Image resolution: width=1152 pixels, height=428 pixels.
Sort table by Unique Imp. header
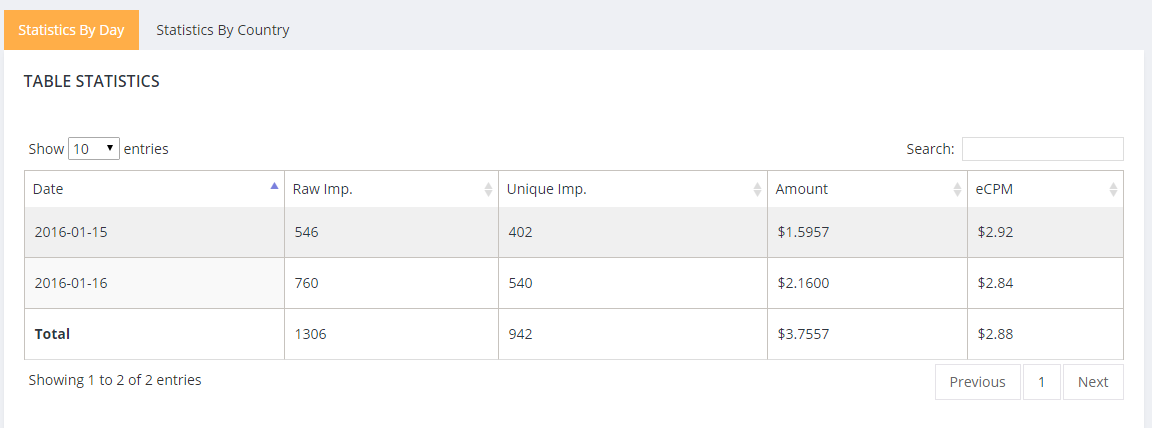pos(546,189)
